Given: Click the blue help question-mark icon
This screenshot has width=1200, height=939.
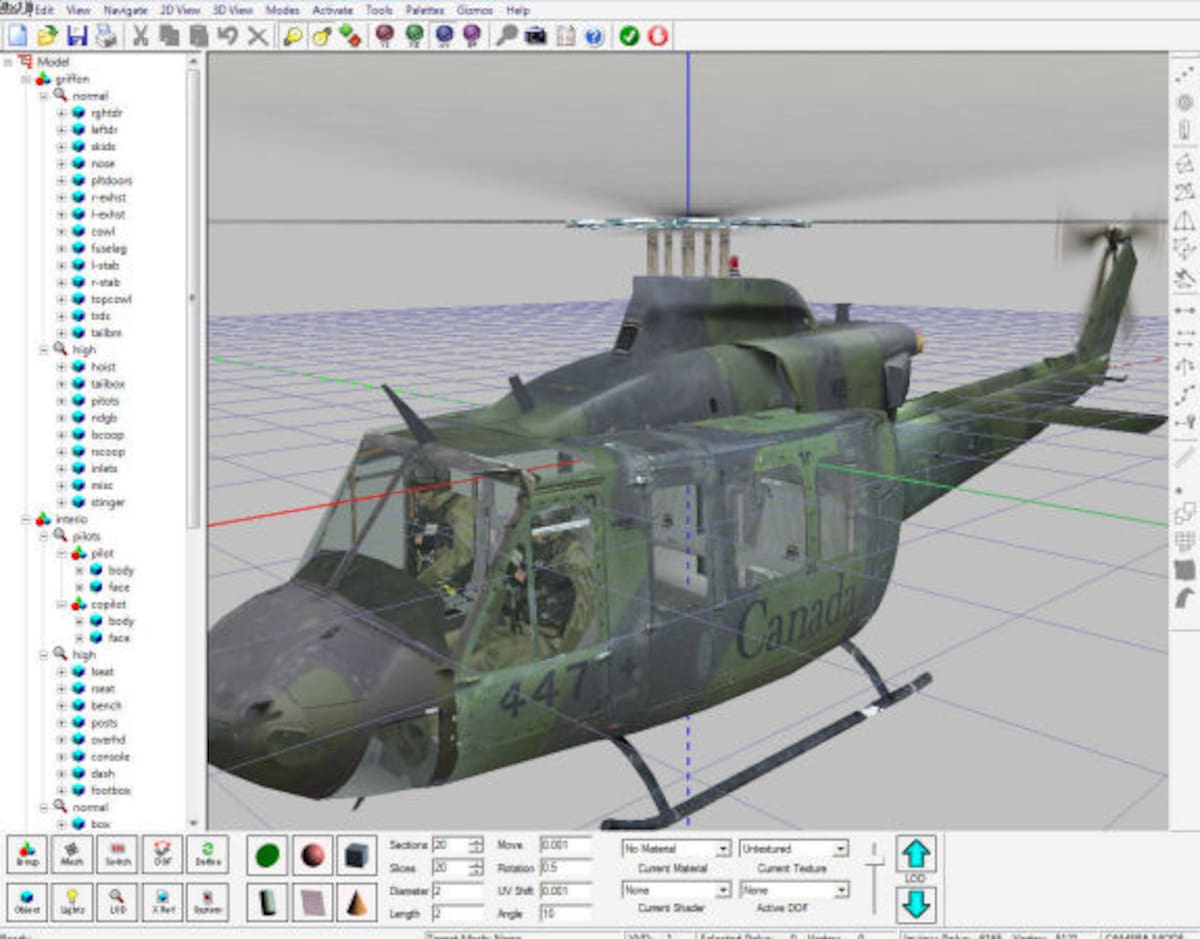Looking at the screenshot, I should tap(595, 36).
